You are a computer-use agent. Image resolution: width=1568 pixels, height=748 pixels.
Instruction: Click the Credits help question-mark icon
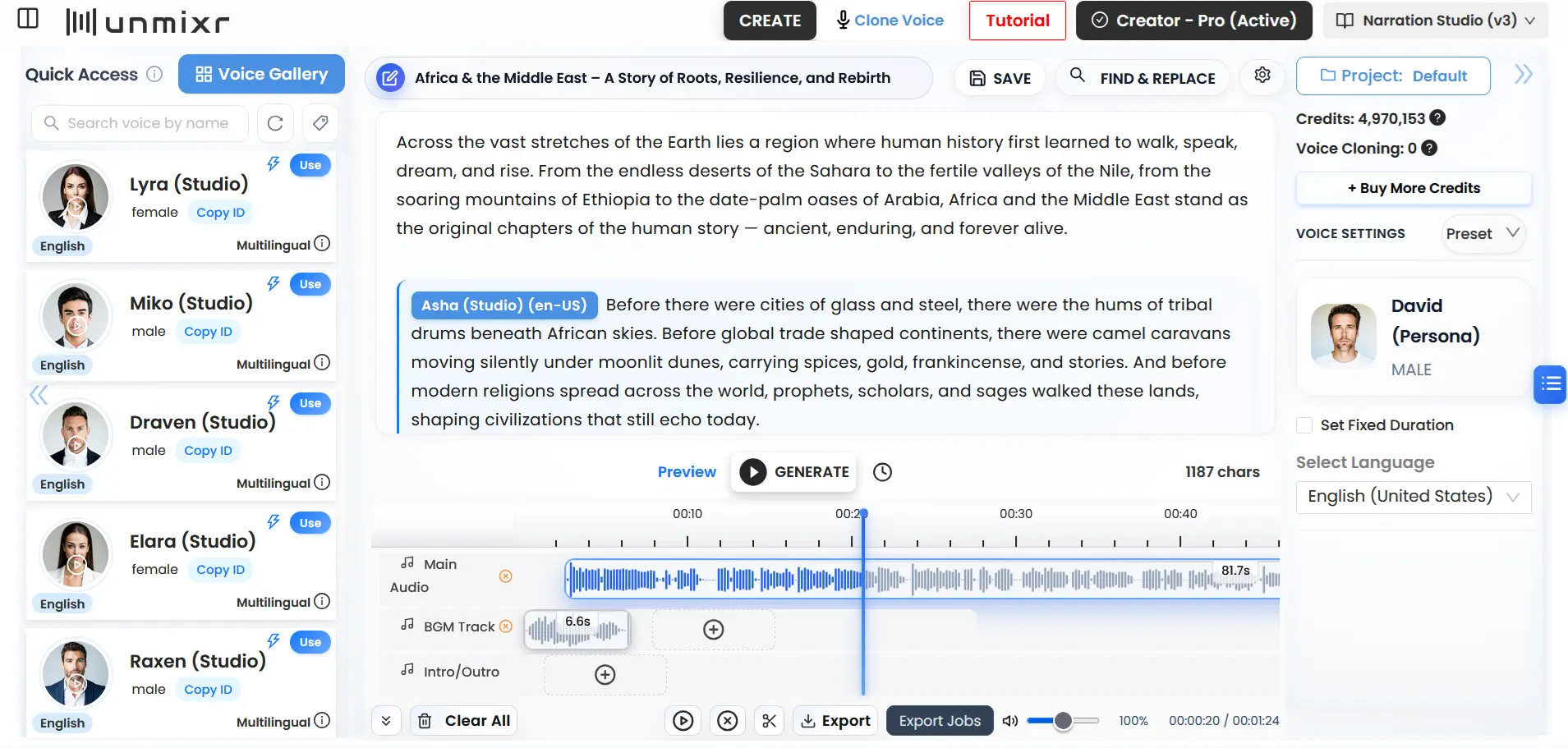[1437, 117]
